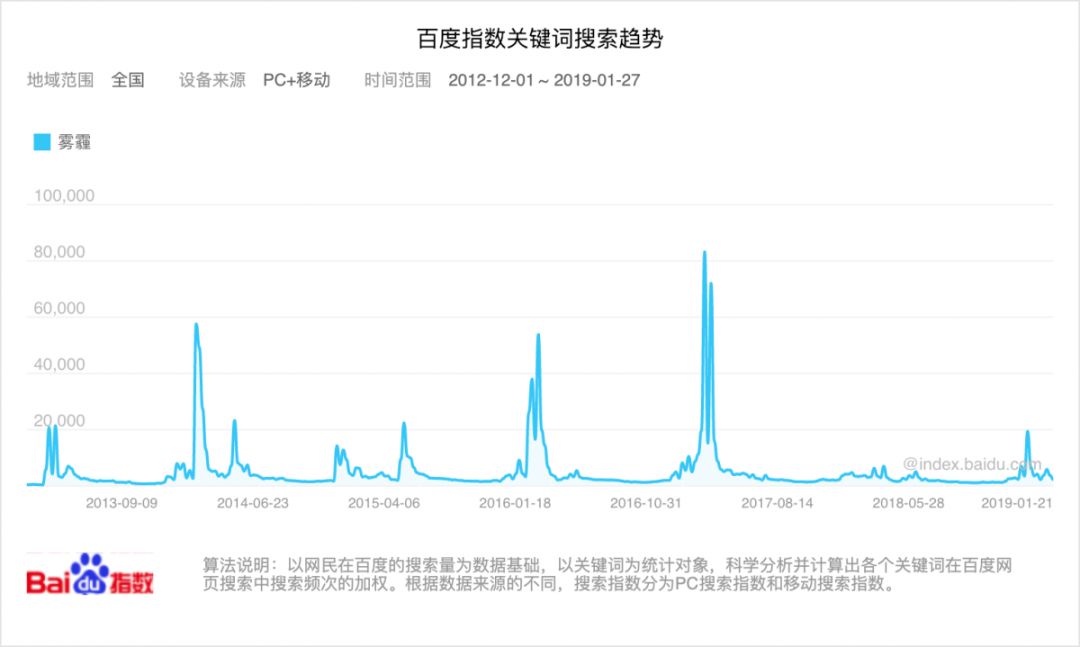Image resolution: width=1080 pixels, height=647 pixels.
Task: Click the 雾霾 legend keyword label
Action: [x=74, y=142]
